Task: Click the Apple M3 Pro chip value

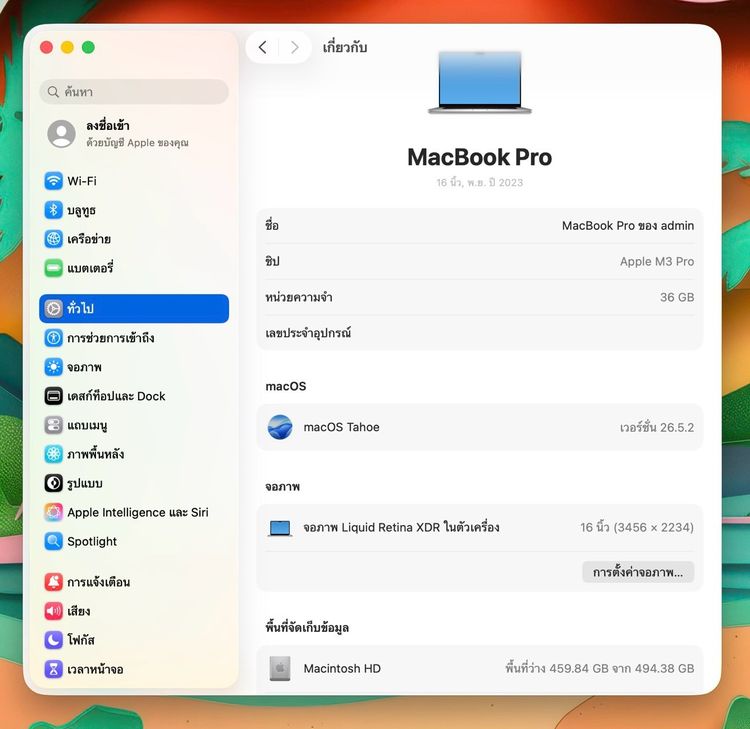Action: click(657, 262)
